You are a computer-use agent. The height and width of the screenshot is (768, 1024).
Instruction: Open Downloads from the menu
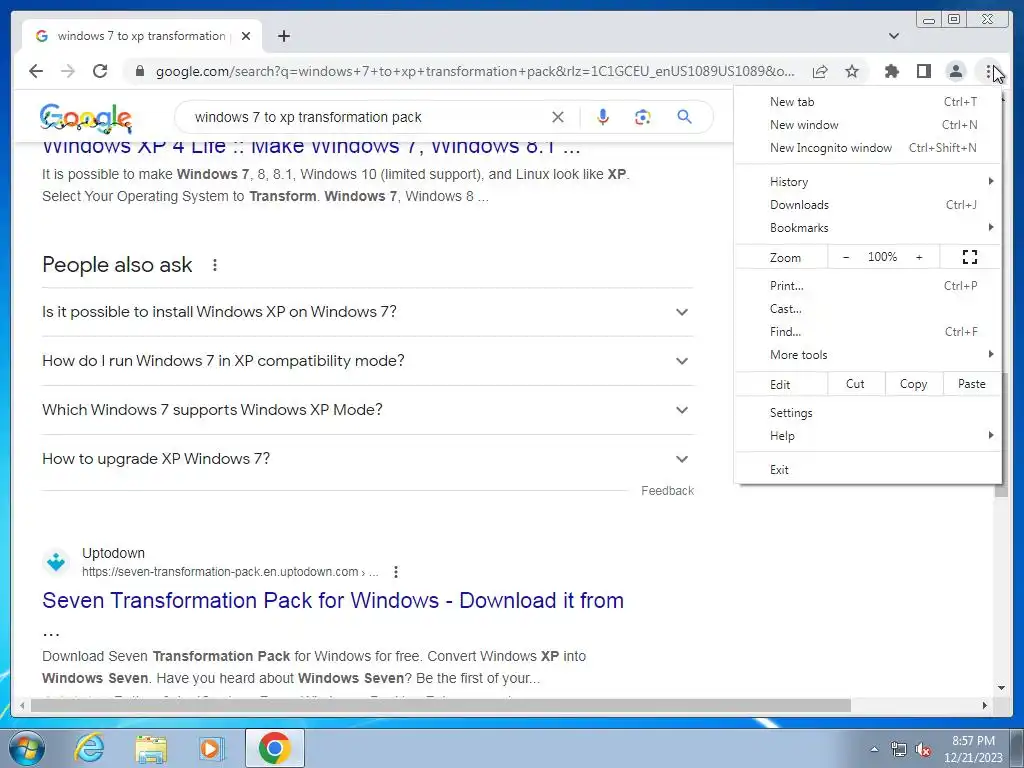point(867,204)
